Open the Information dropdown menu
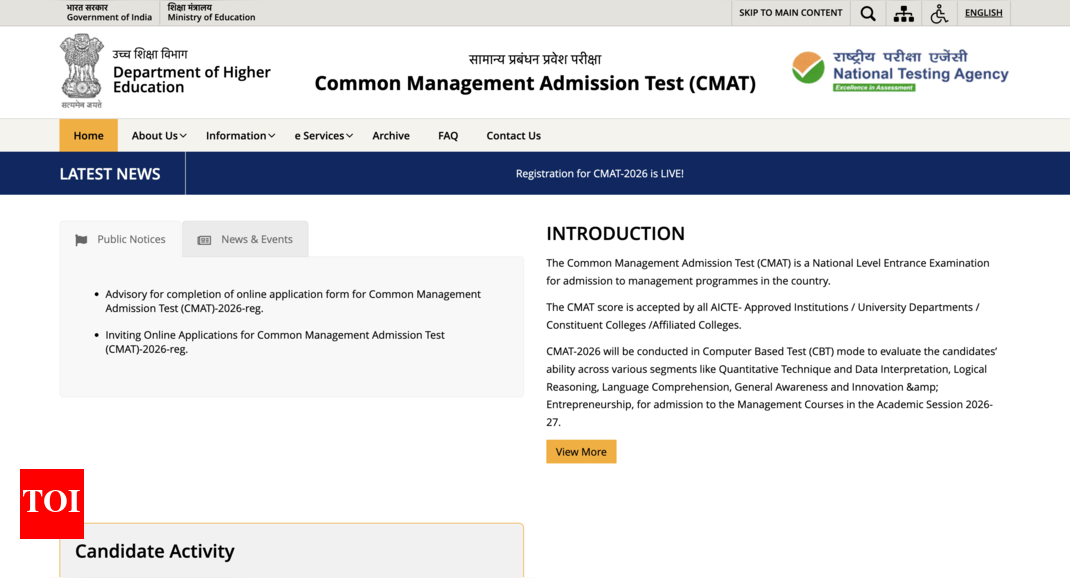The image size is (1070, 578). [x=239, y=135]
